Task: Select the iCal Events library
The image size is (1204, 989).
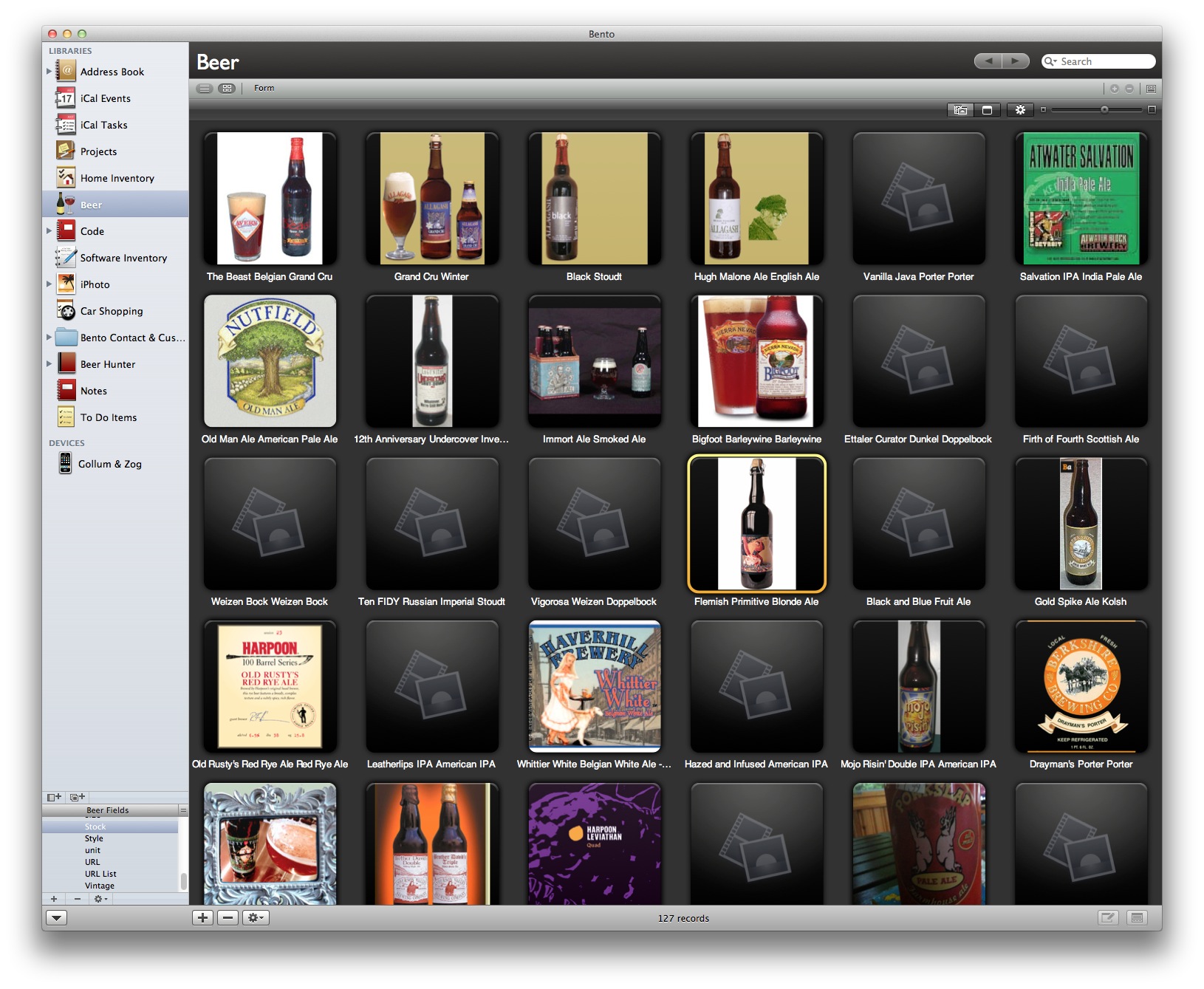Action: click(x=114, y=98)
